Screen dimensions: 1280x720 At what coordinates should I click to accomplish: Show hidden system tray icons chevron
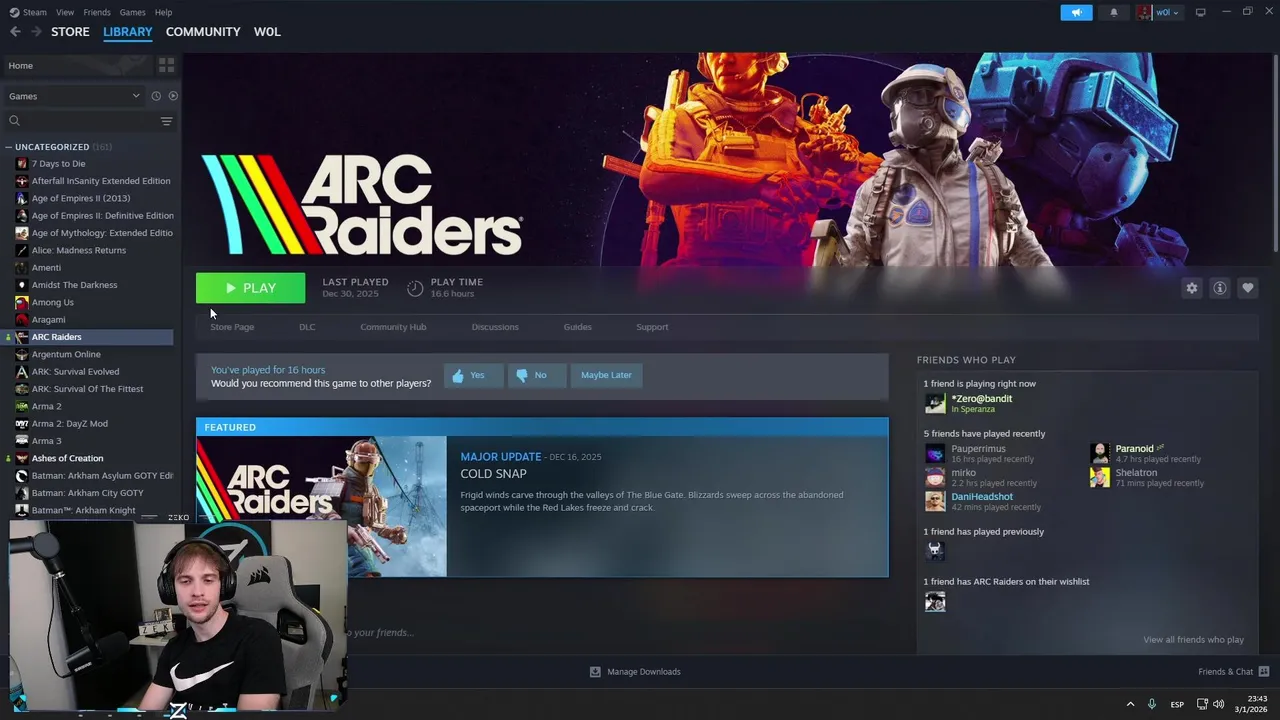click(x=1130, y=704)
